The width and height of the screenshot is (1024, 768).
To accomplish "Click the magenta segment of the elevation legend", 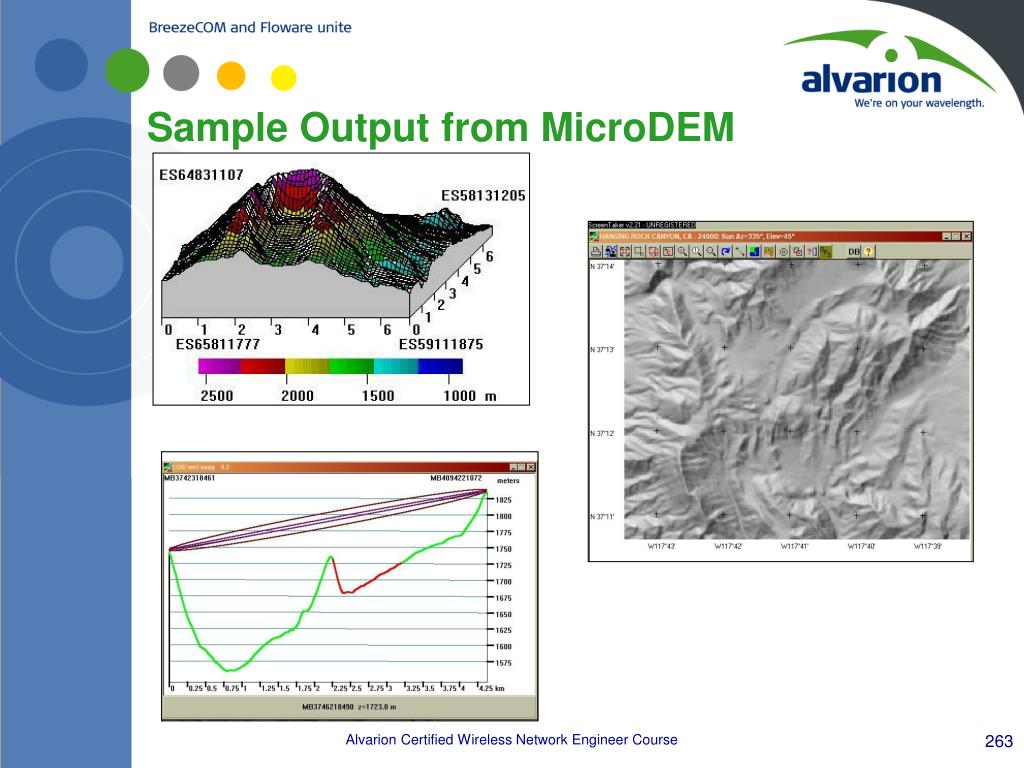I will 220,366.
